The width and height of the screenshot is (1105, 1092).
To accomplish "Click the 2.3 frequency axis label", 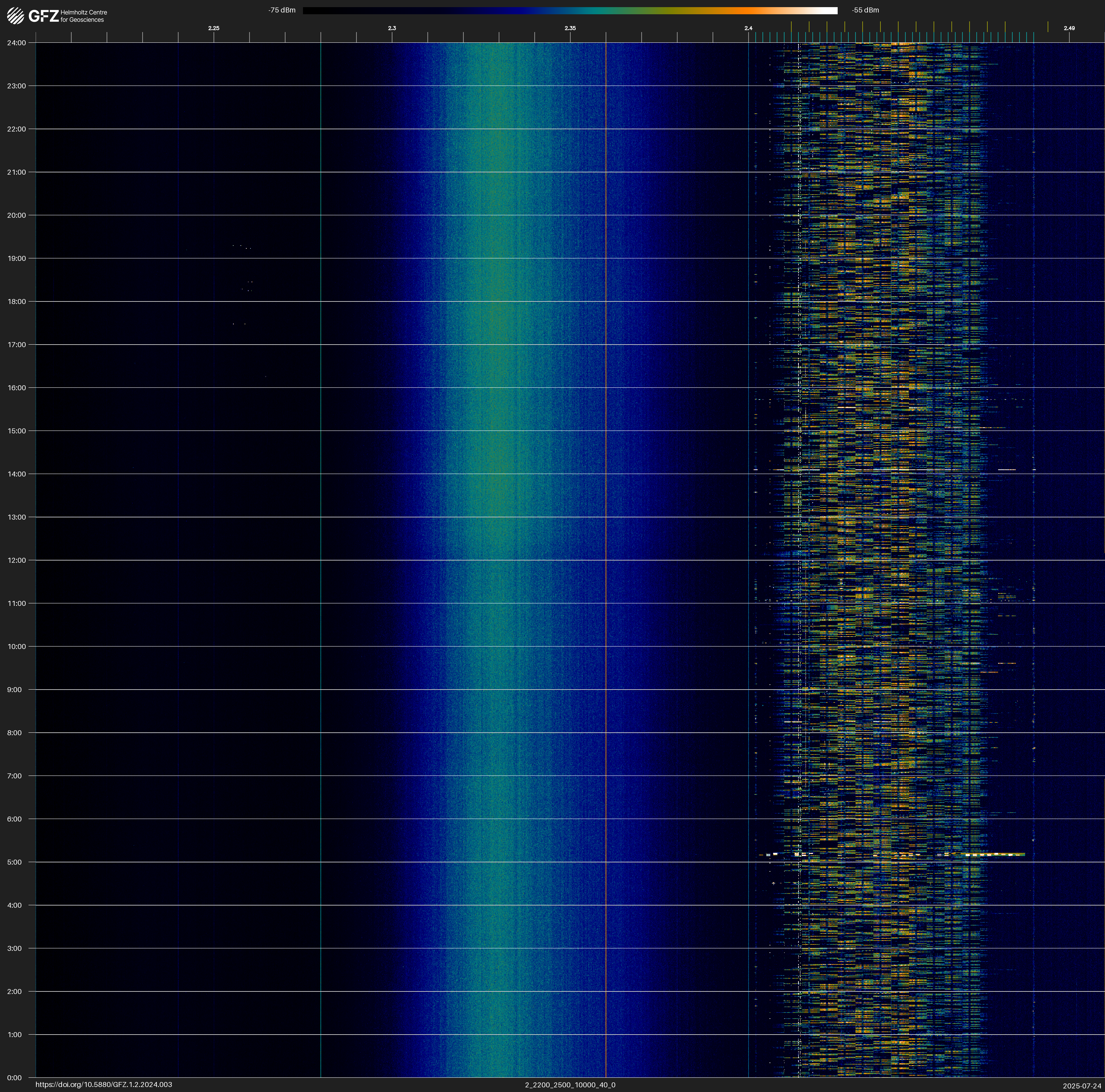I will point(392,28).
